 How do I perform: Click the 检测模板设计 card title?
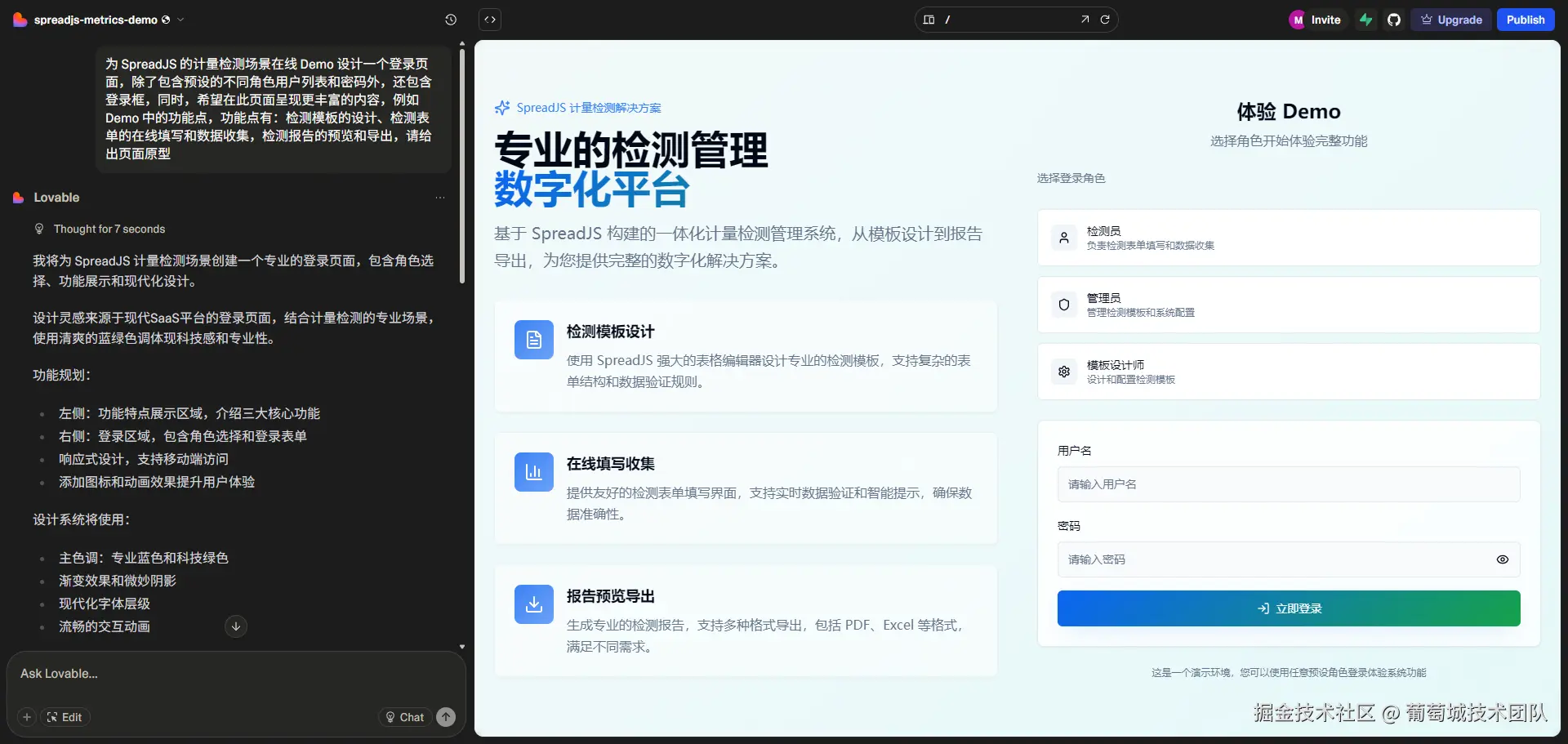pyautogui.click(x=611, y=332)
